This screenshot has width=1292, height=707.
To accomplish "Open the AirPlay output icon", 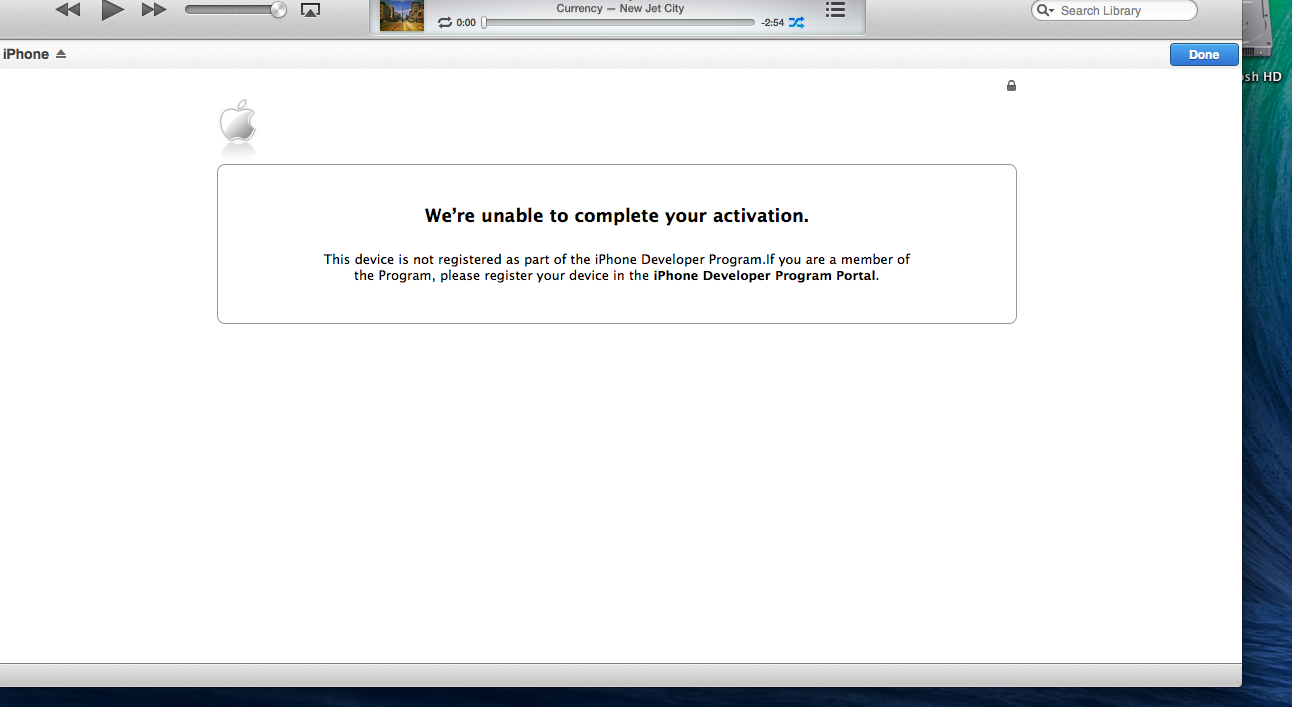I will pyautogui.click(x=311, y=10).
